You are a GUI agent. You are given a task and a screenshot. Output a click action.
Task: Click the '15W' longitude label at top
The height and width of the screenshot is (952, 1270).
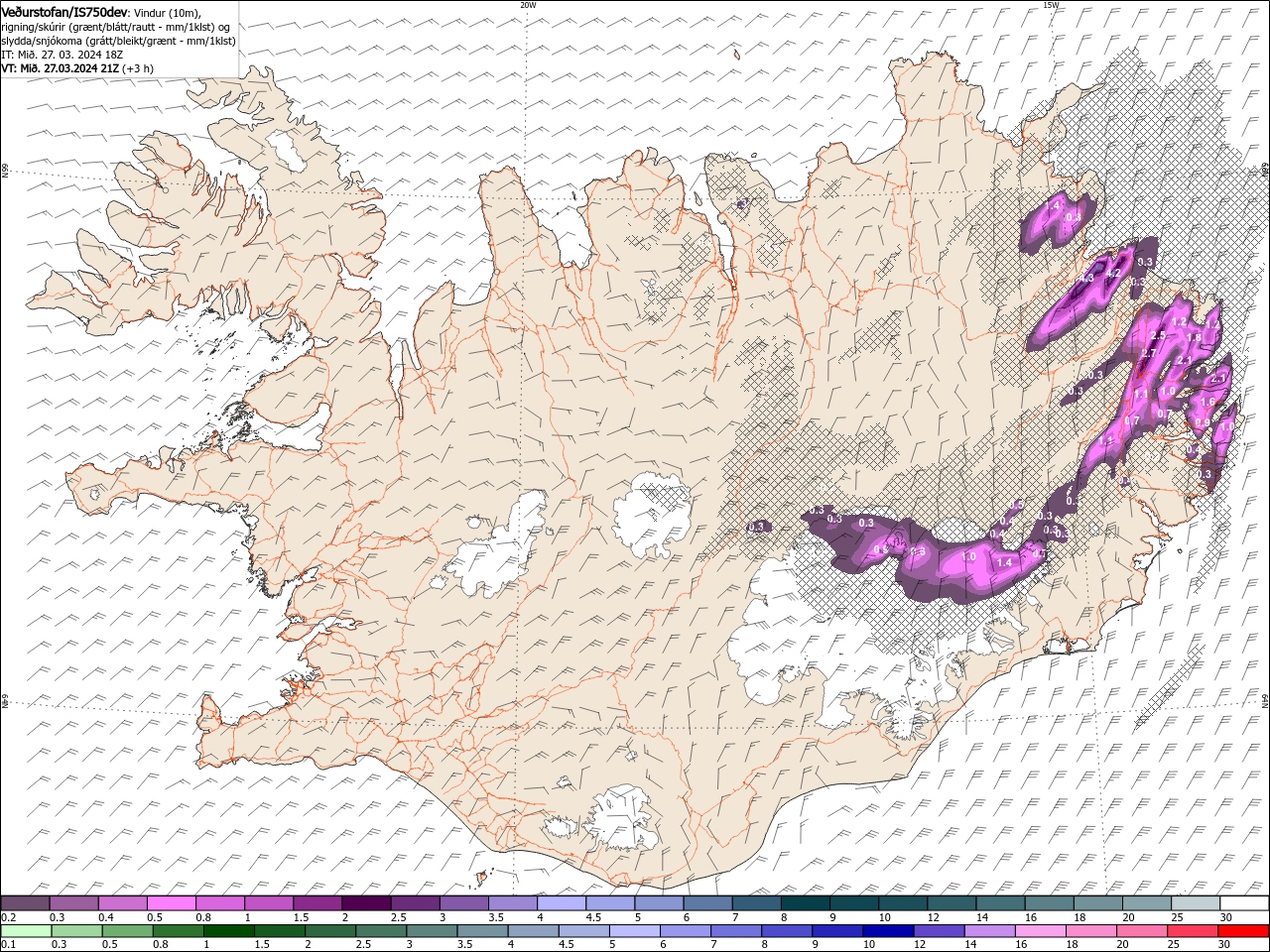(1051, 5)
